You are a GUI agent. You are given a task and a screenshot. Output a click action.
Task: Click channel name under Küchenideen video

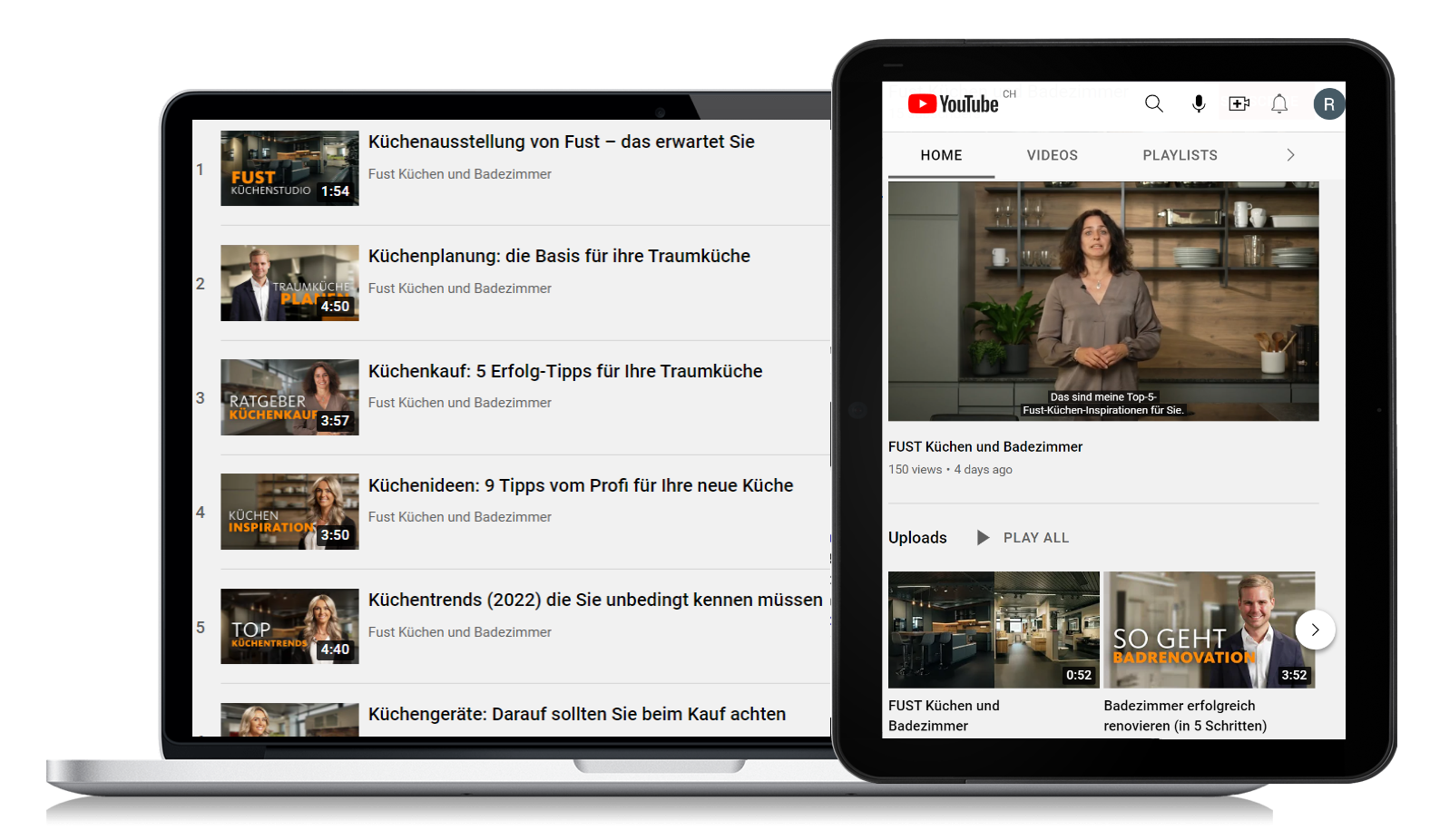tap(460, 517)
